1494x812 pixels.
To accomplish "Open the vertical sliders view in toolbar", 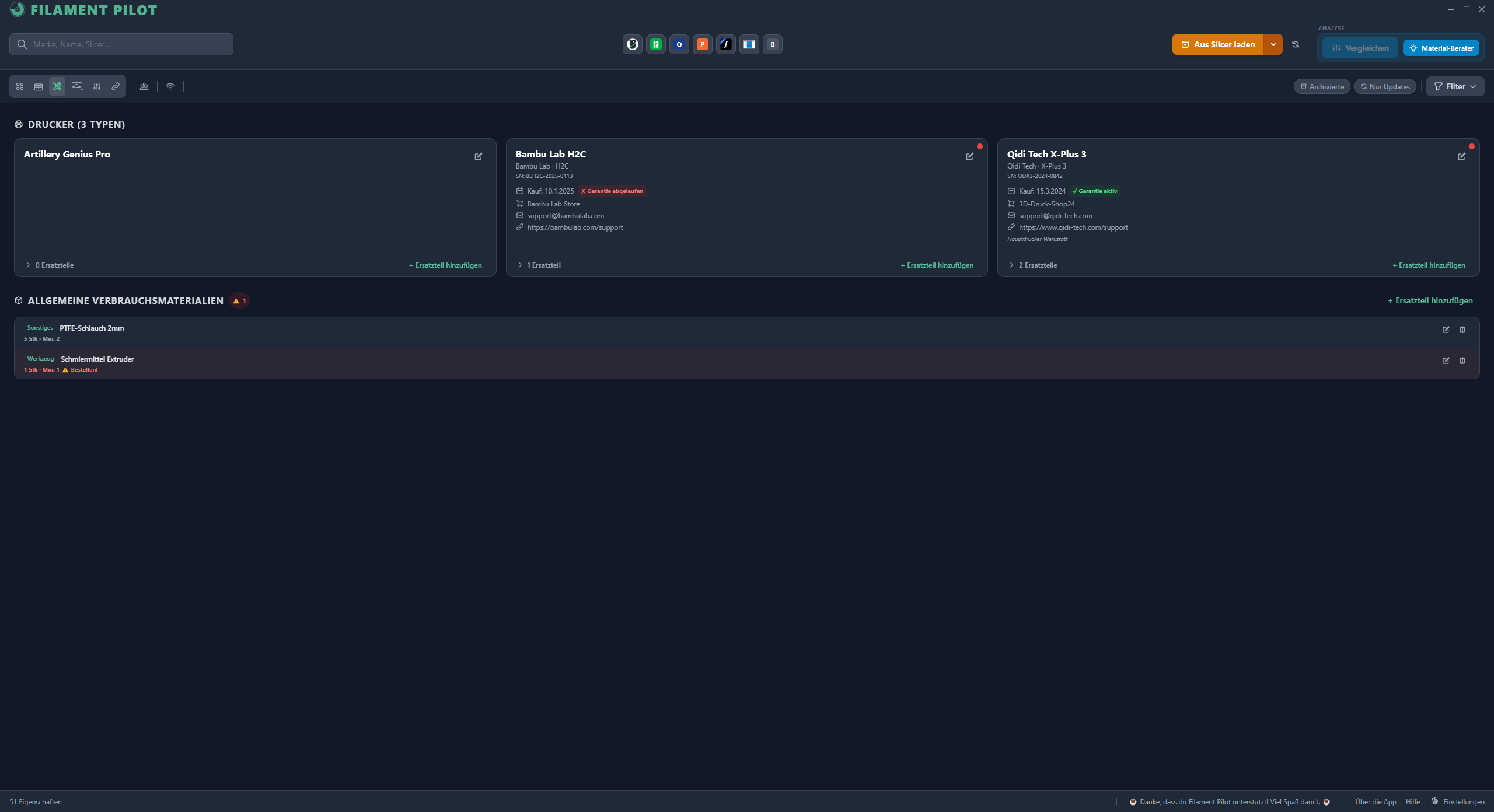I will pos(97,86).
